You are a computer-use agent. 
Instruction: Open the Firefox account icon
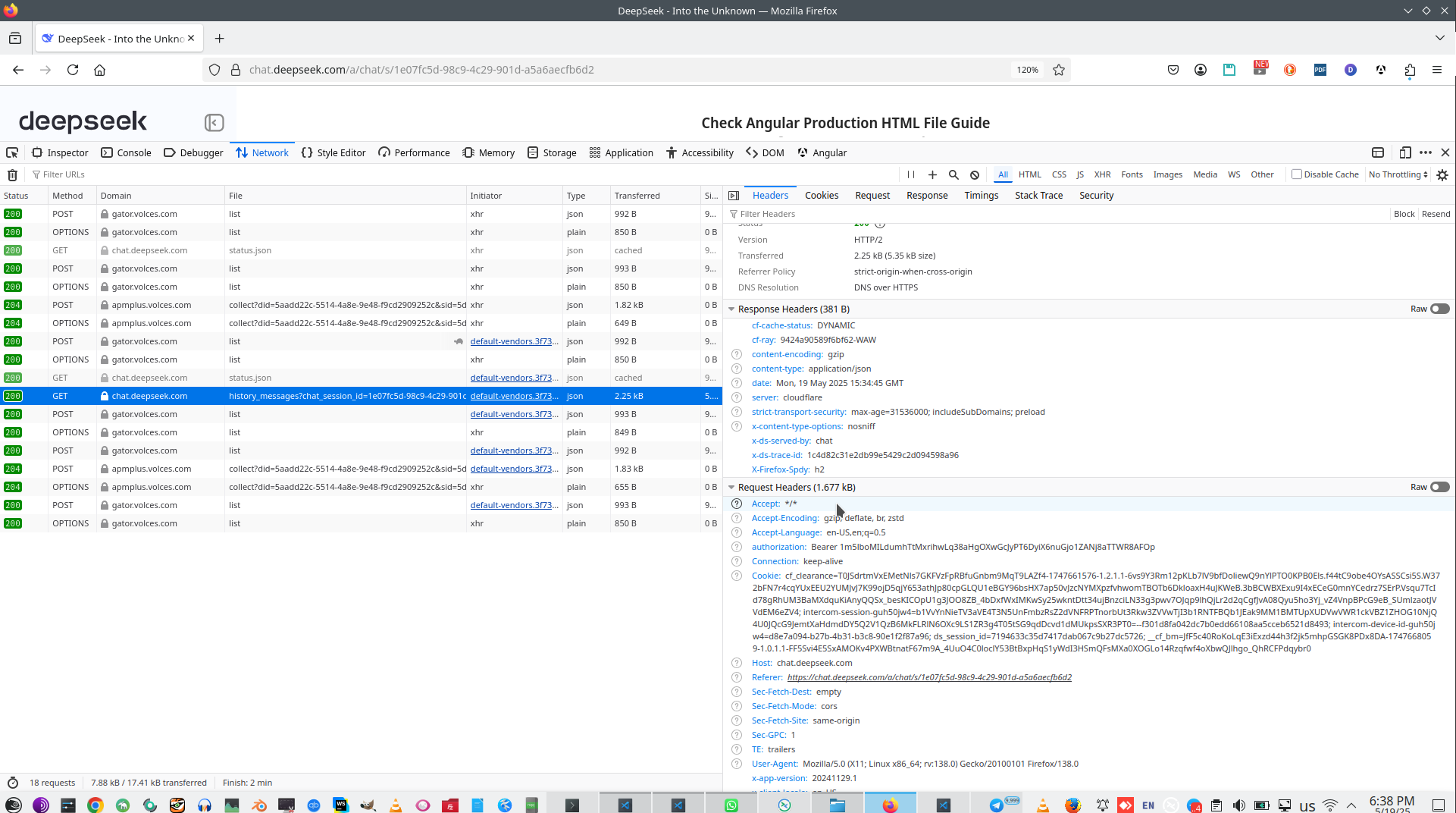click(1201, 70)
